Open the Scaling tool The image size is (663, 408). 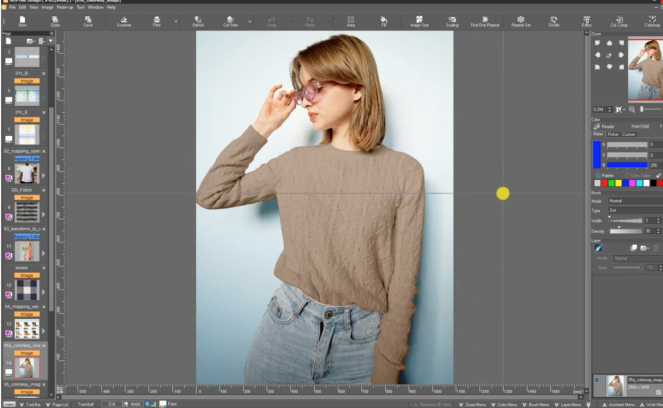coord(452,22)
